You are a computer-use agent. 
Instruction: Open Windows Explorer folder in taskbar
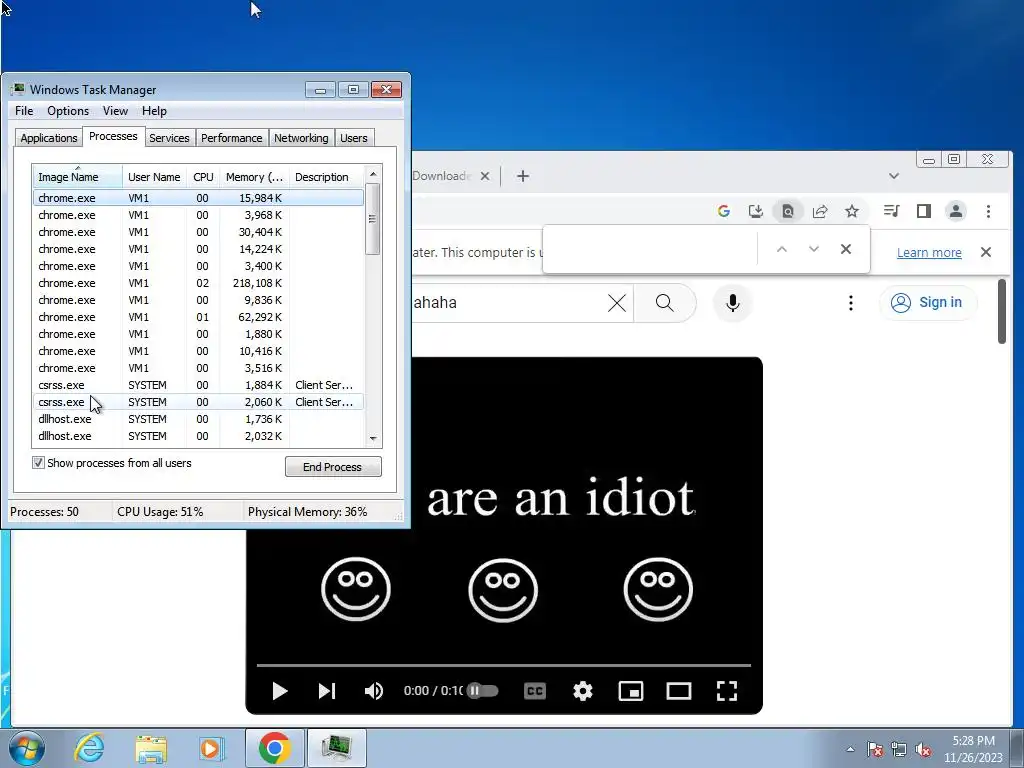[x=151, y=748]
